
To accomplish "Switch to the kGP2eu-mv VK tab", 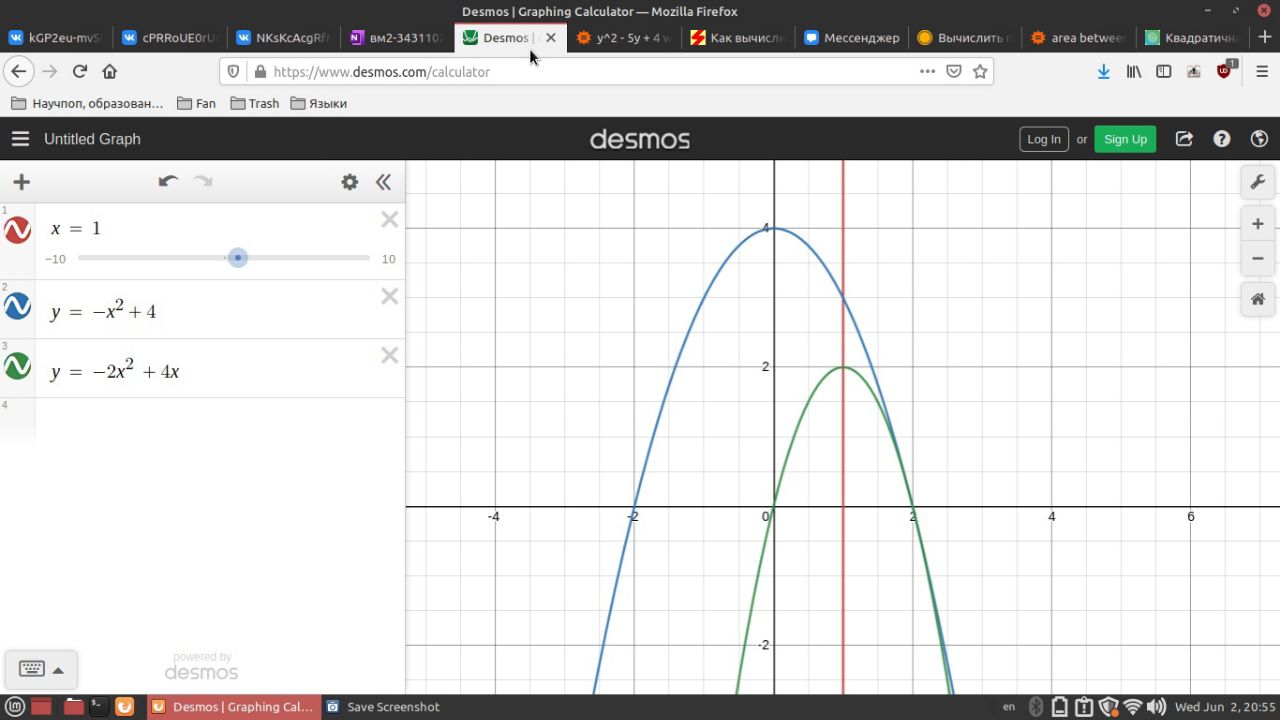I will [x=56, y=38].
